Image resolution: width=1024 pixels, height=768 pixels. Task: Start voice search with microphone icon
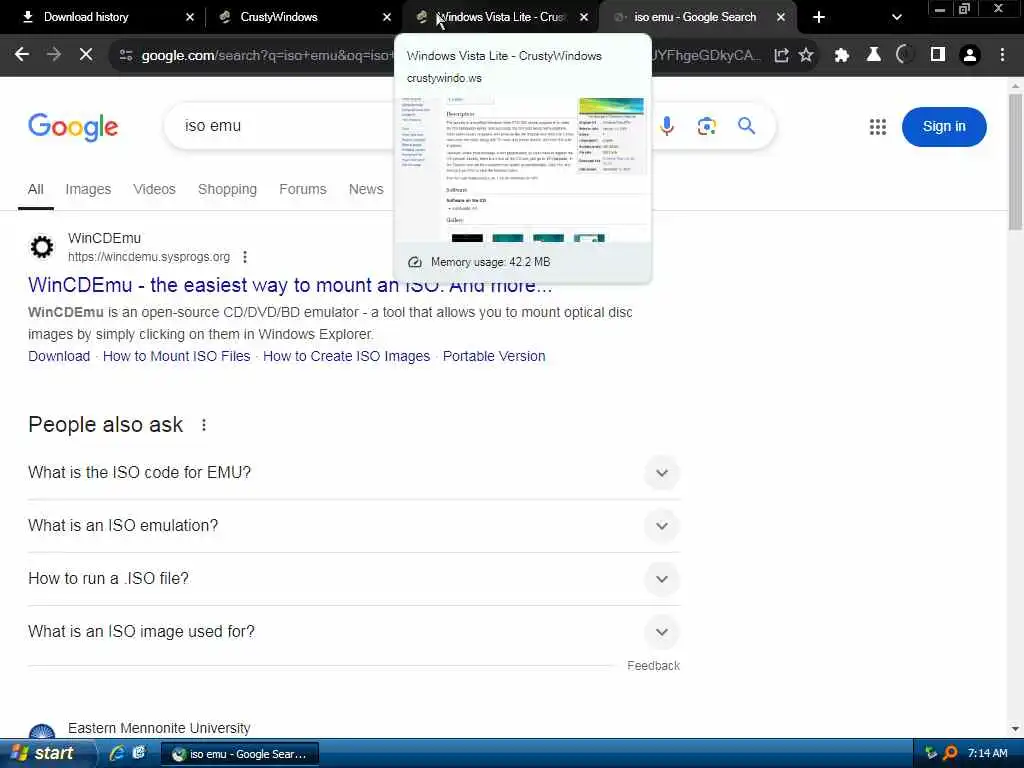(667, 126)
